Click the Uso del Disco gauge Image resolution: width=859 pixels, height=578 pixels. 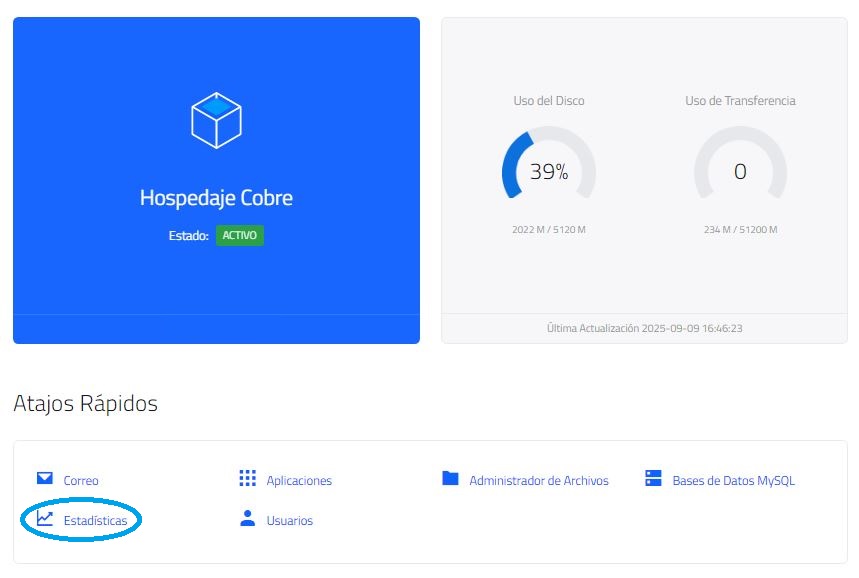(548, 171)
